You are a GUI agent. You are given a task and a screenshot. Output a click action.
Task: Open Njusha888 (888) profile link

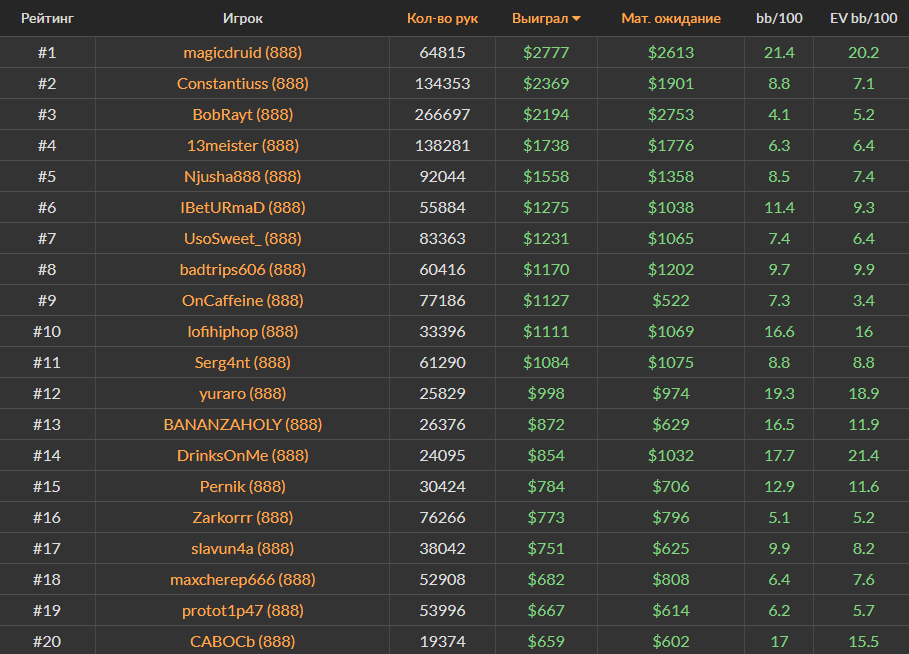tap(243, 176)
